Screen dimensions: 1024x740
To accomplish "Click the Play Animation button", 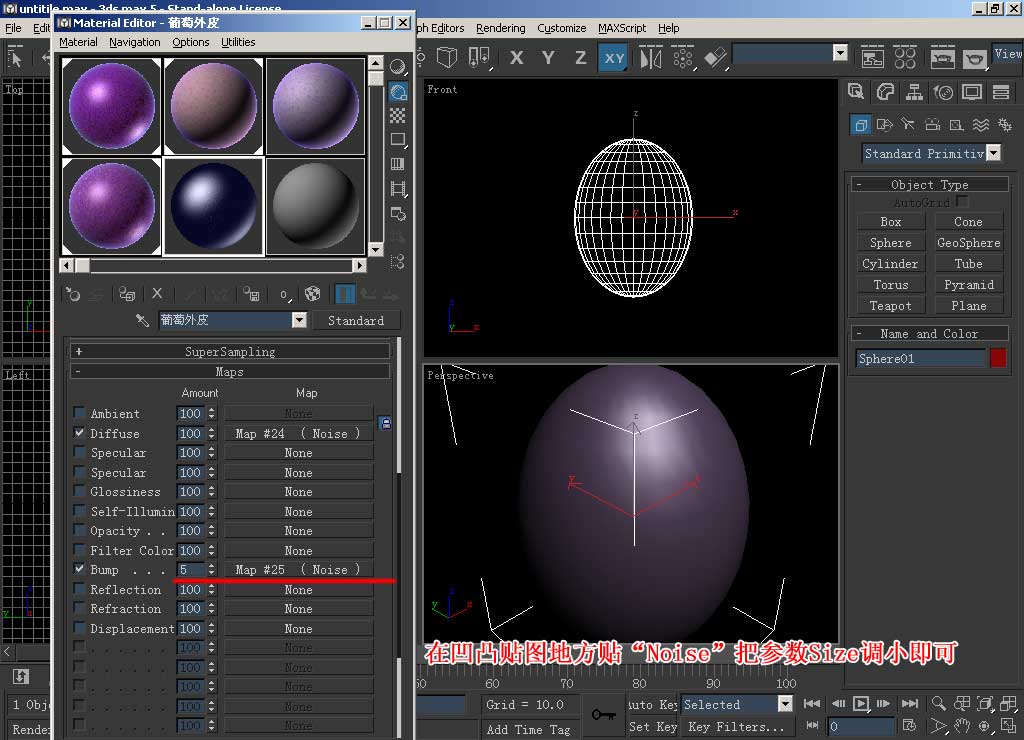I will point(861,703).
